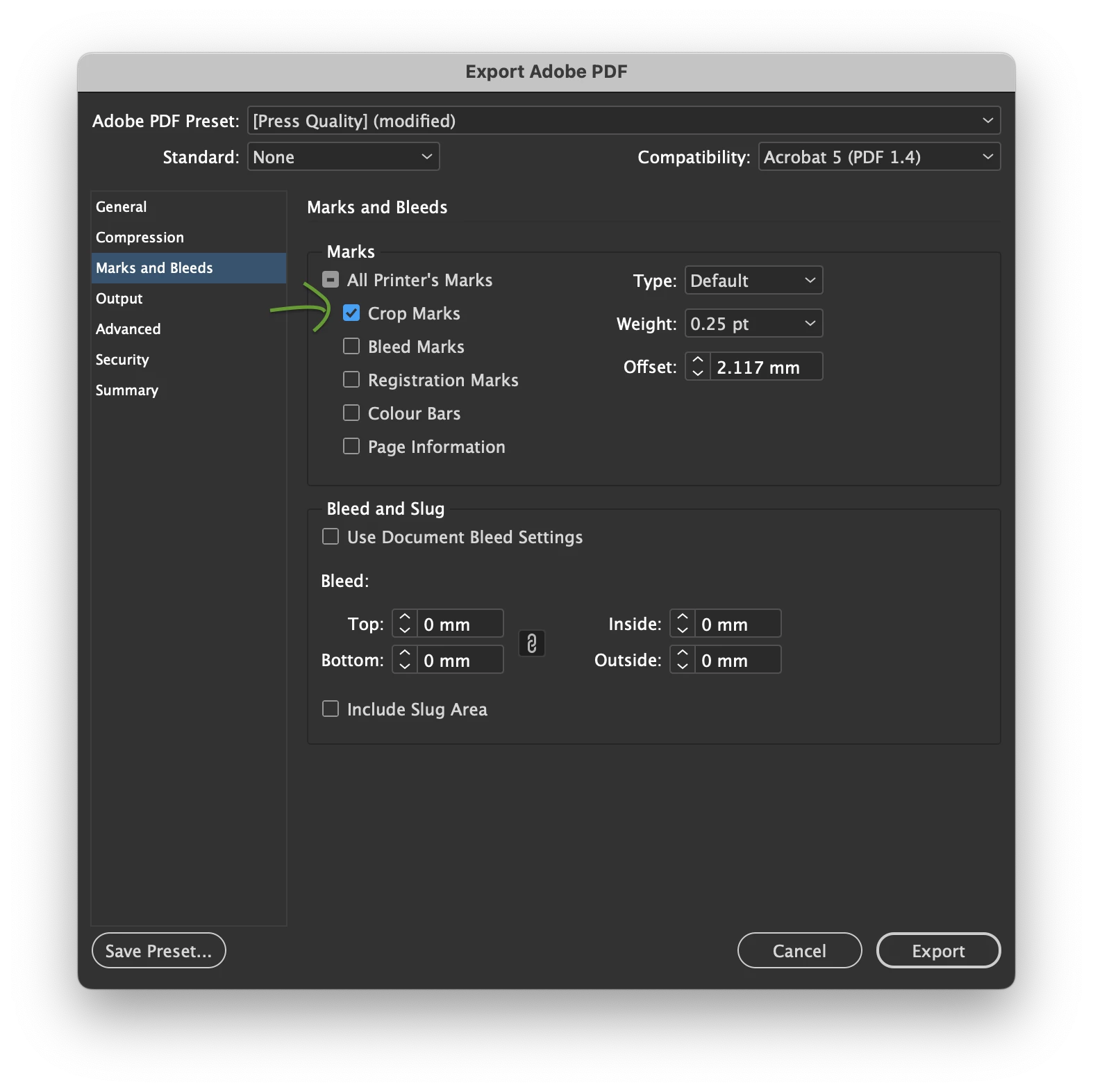The height and width of the screenshot is (1092, 1093).
Task: Enable the Bleed Marks checkbox
Action: (x=351, y=347)
